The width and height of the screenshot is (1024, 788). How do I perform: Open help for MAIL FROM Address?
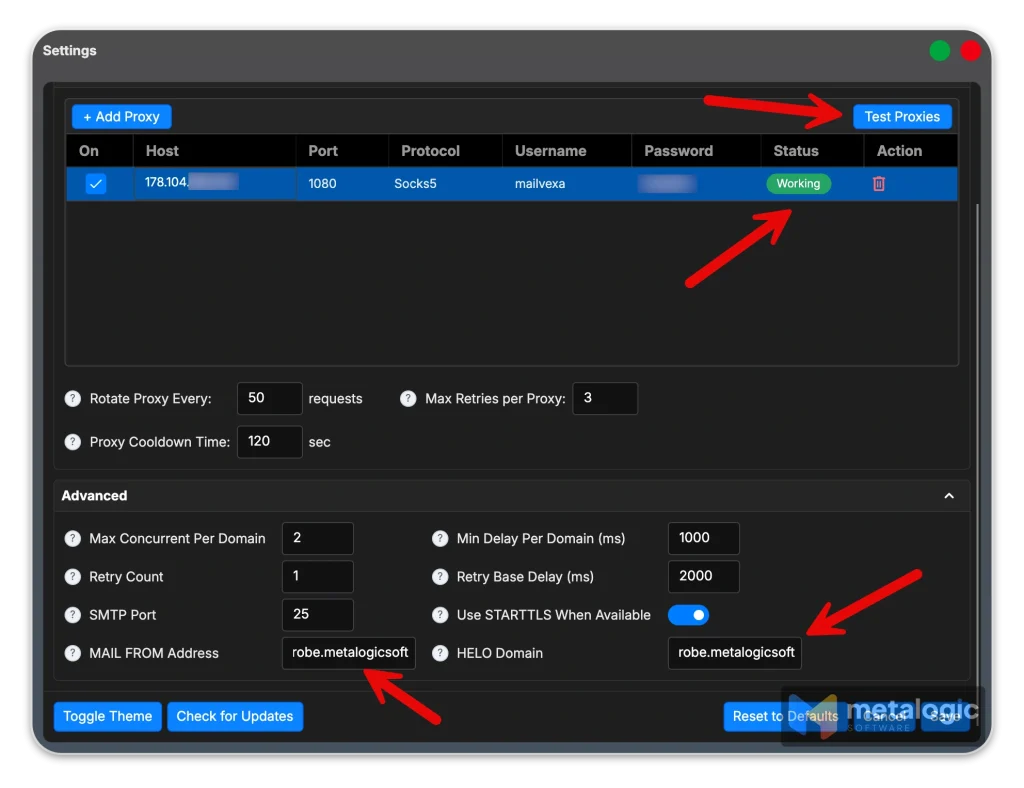72,653
